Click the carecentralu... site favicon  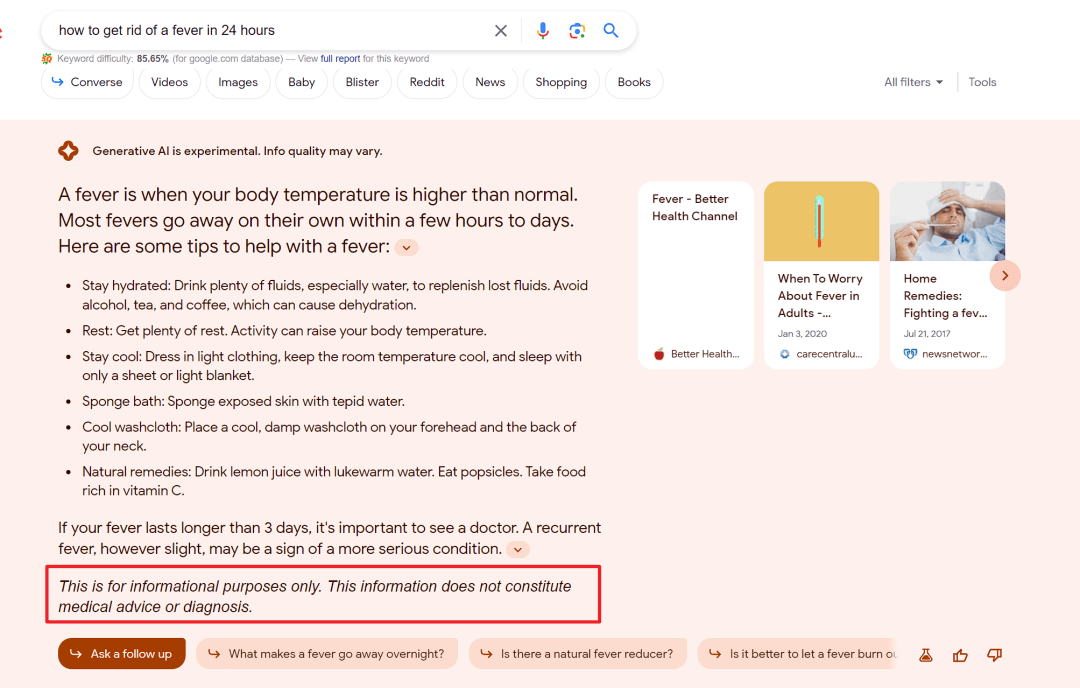click(785, 354)
